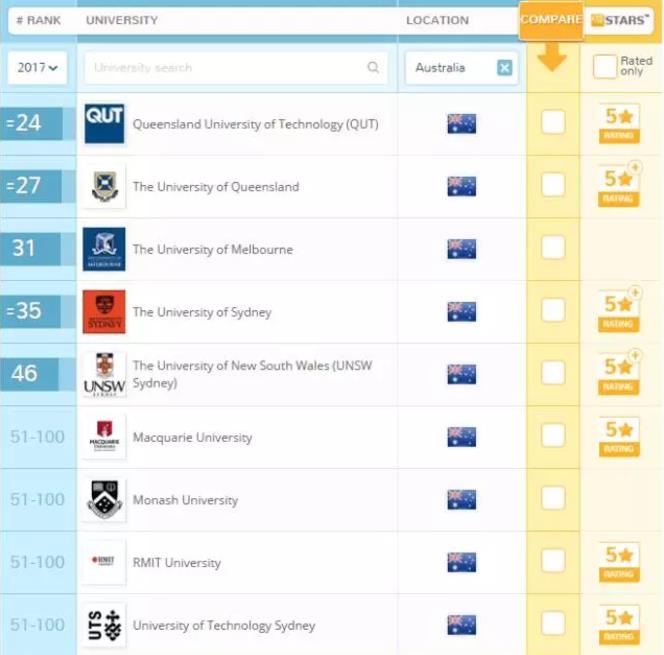Viewport: 664px width, 655px height.
Task: Click the LOCATION column header
Action: [437, 20]
